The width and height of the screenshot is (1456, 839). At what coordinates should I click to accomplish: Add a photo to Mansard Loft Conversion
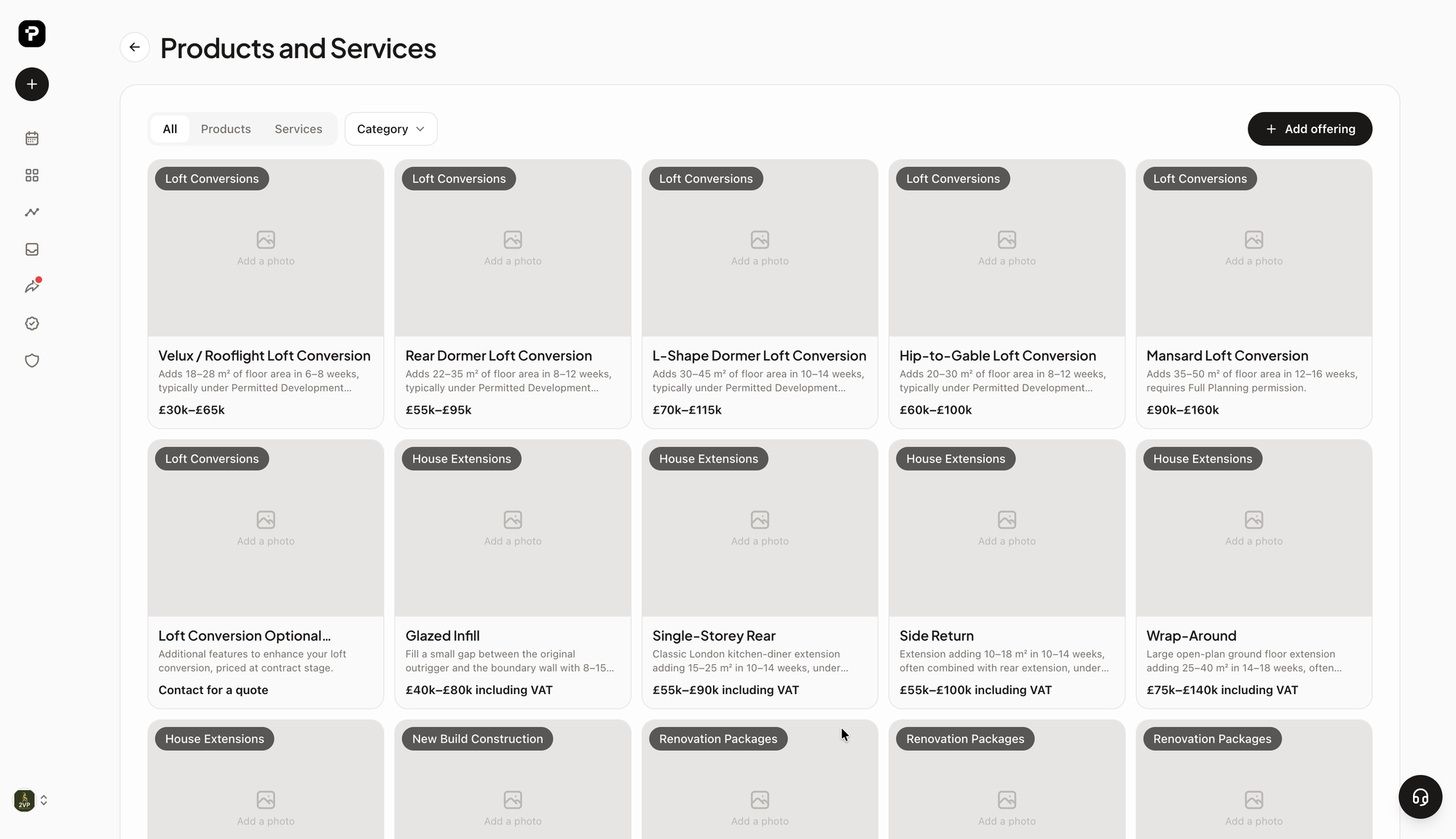[1254, 248]
